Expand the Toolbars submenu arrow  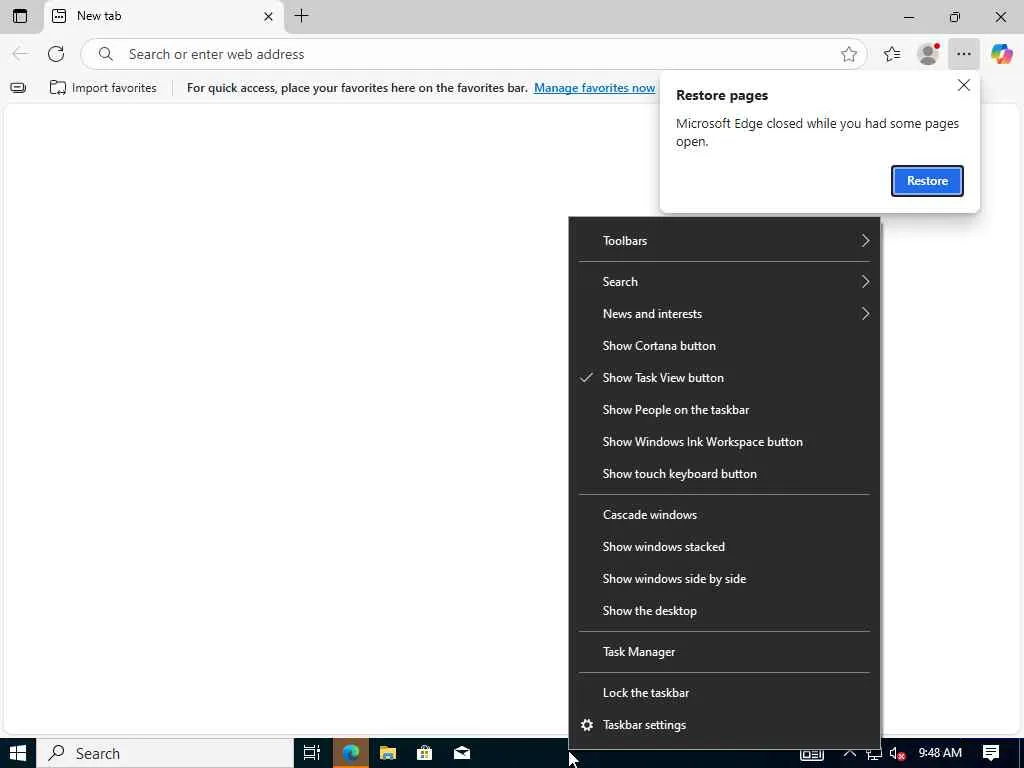[x=865, y=240]
